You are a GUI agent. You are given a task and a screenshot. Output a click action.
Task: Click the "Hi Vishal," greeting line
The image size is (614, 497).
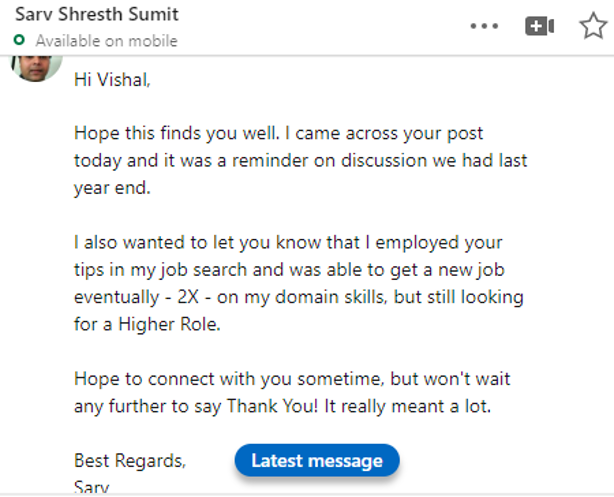112,80
